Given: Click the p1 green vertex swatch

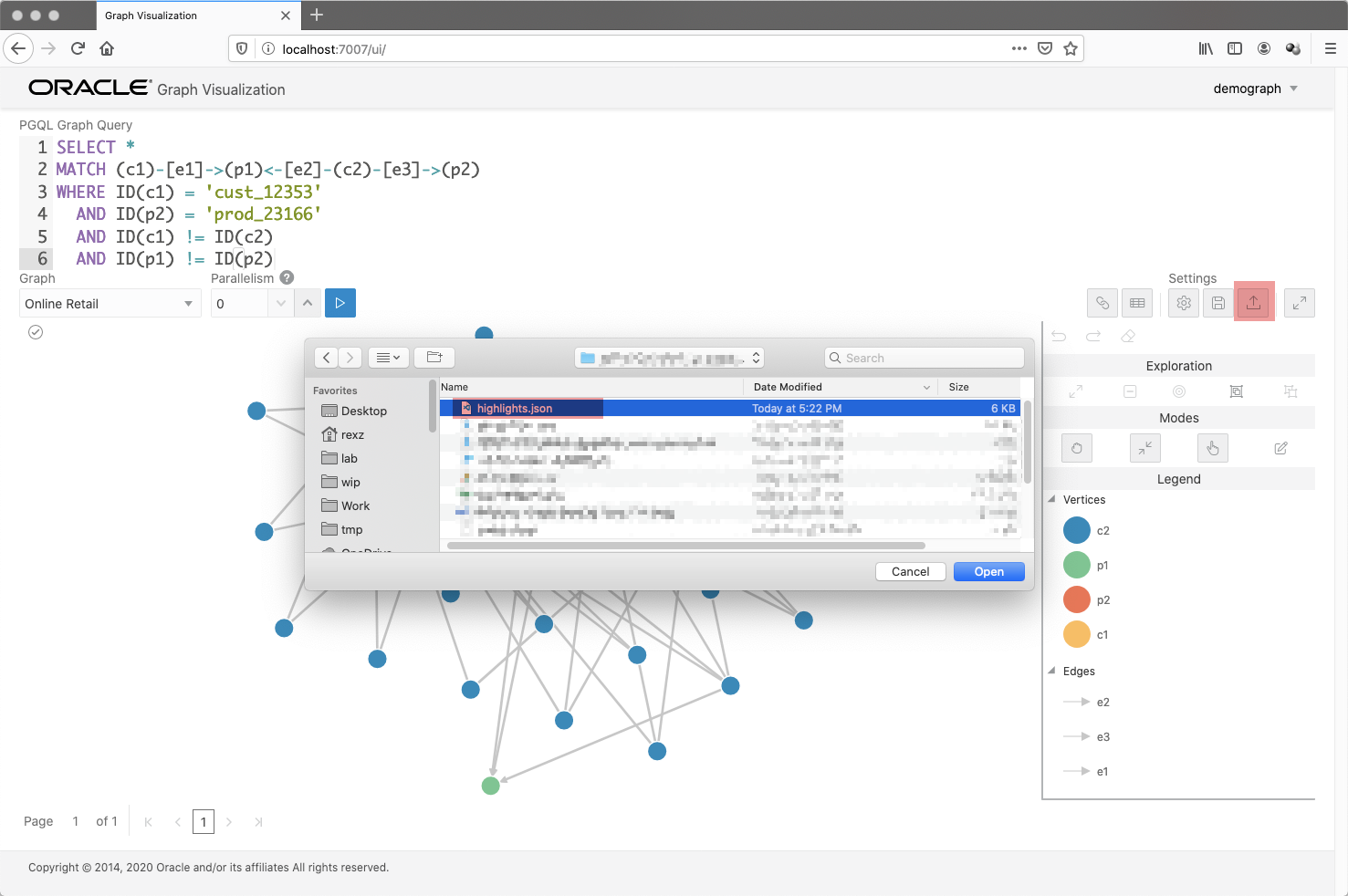Looking at the screenshot, I should pyautogui.click(x=1077, y=565).
